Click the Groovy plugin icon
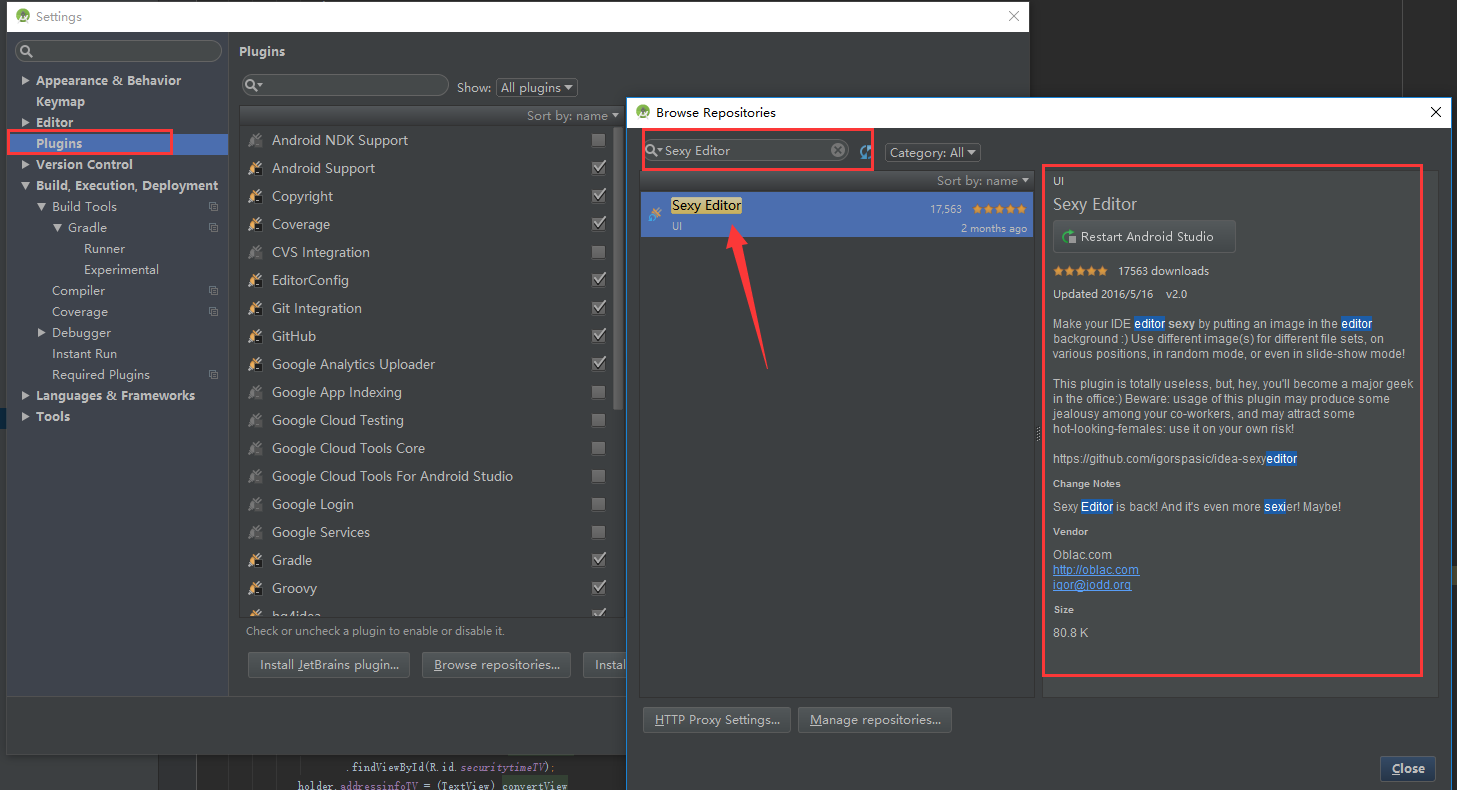The width and height of the screenshot is (1457, 790). pos(255,589)
